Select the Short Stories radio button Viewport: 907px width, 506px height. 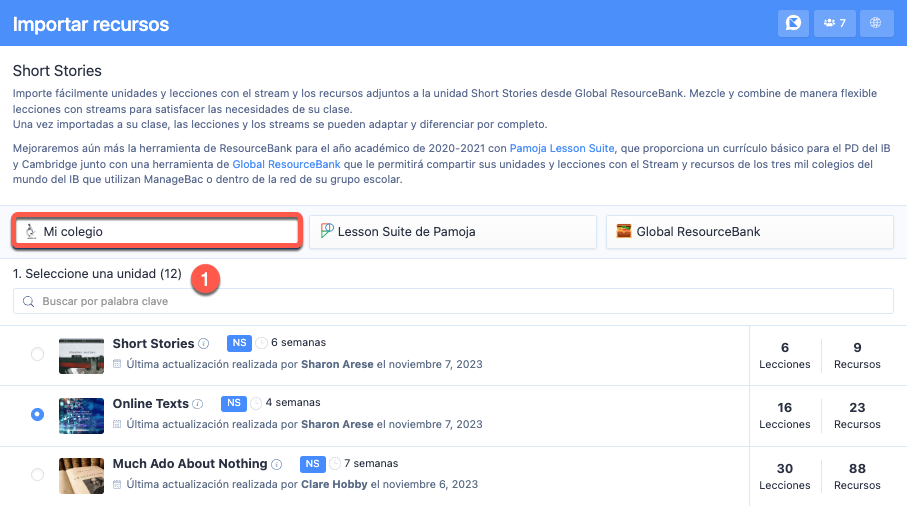[x=38, y=354]
